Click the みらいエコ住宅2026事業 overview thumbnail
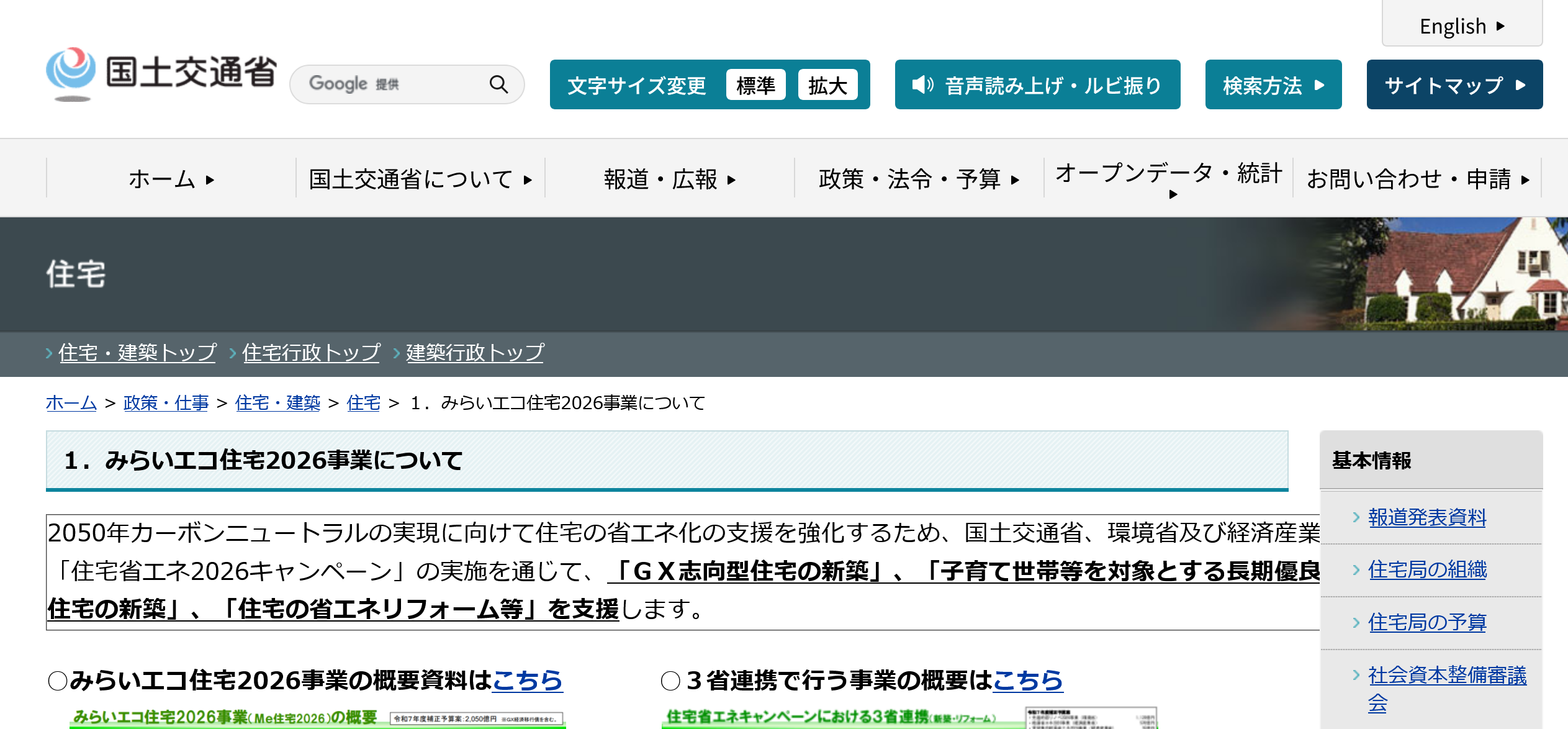 pyautogui.click(x=317, y=718)
